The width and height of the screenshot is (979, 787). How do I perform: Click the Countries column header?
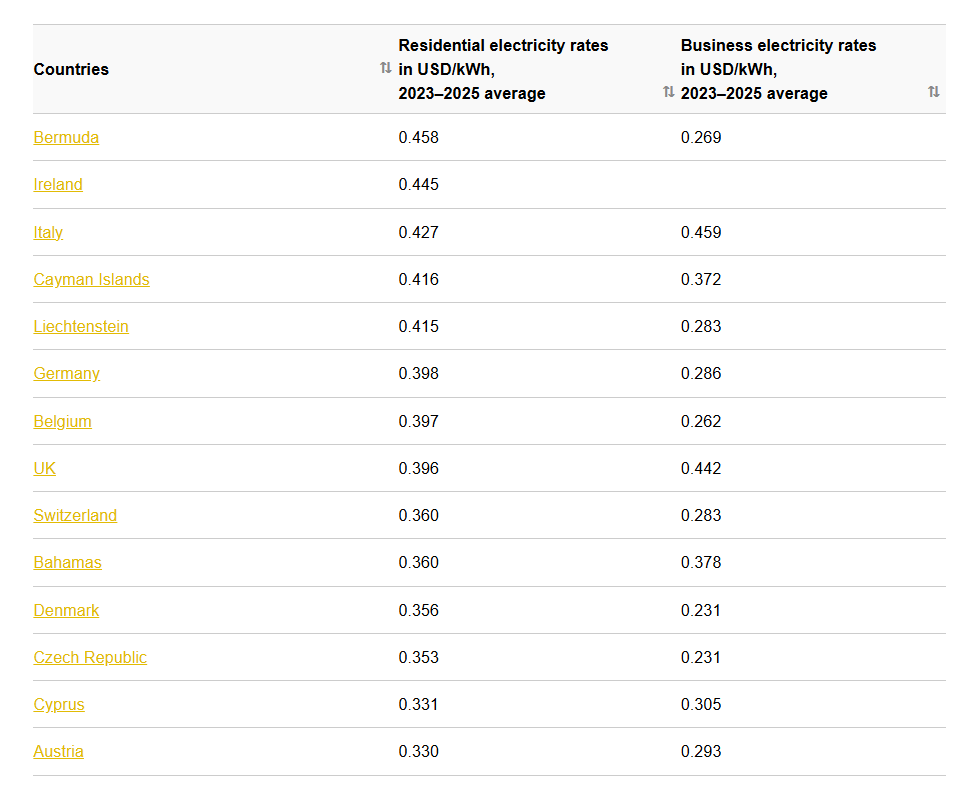pos(71,69)
